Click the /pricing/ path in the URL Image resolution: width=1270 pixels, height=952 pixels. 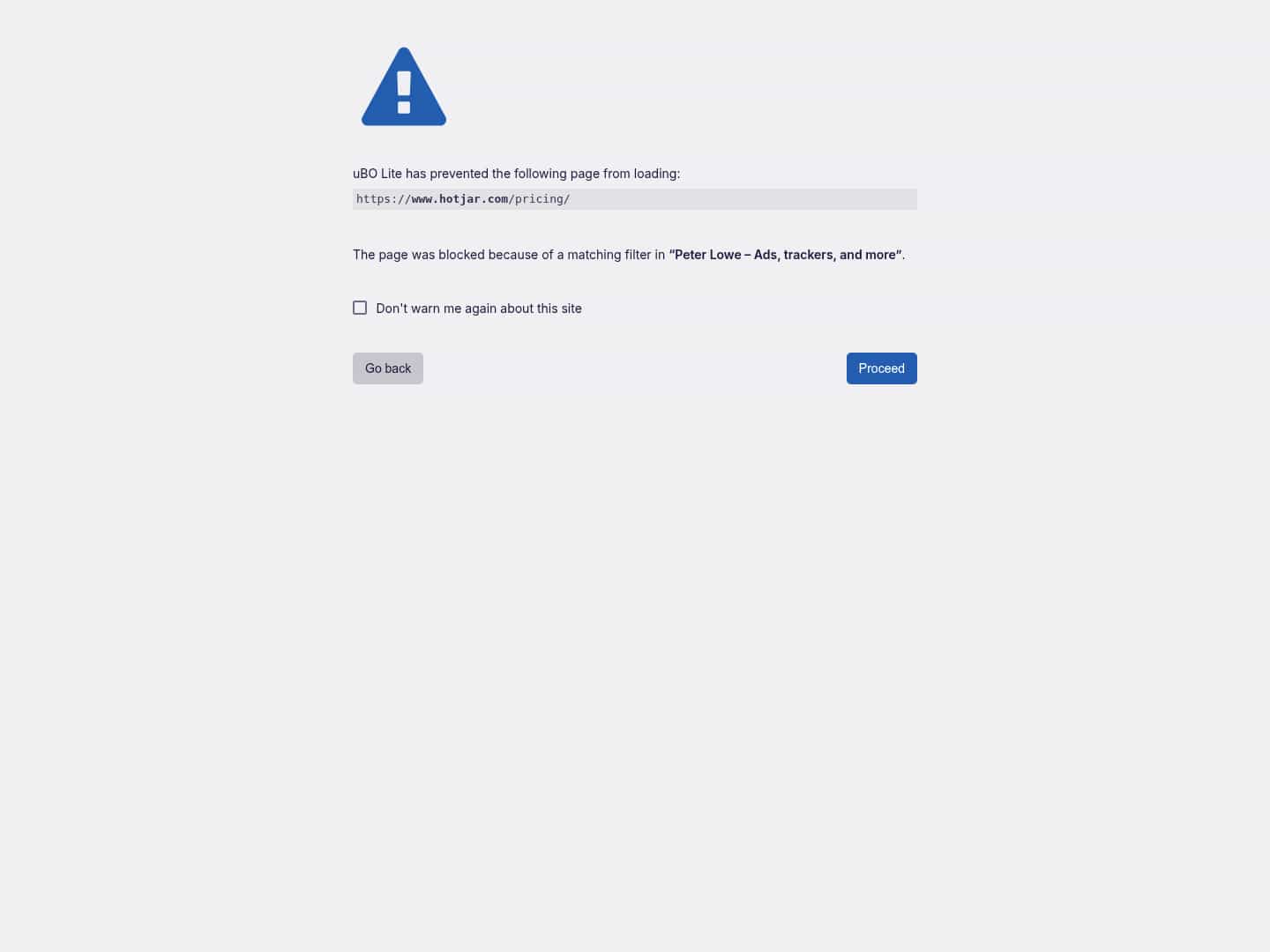point(540,199)
